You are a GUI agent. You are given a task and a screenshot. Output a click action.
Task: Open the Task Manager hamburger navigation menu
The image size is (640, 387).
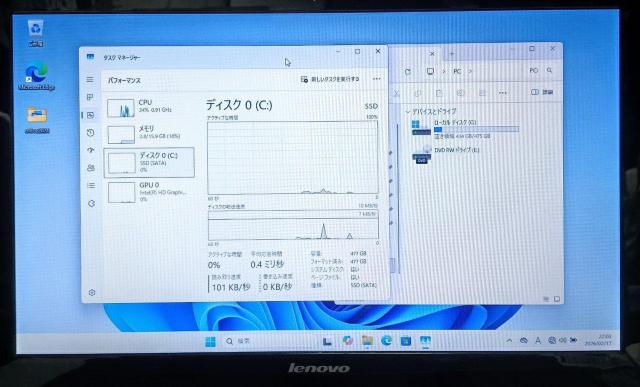click(90, 80)
